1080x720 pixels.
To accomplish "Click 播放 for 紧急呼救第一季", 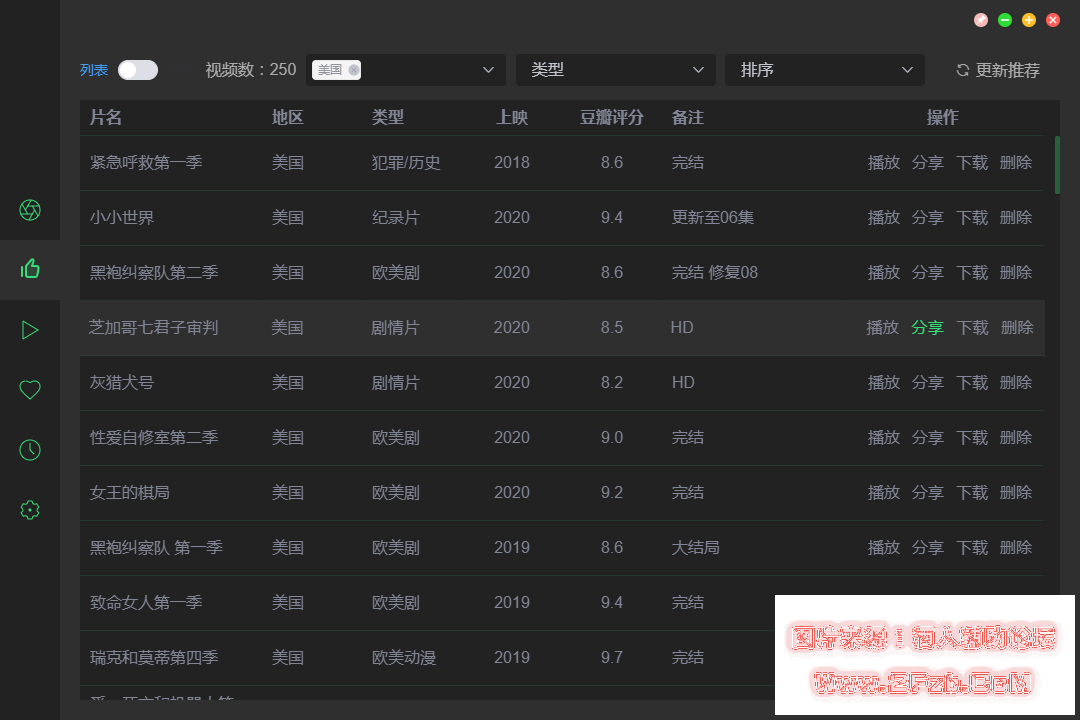I will point(883,162).
